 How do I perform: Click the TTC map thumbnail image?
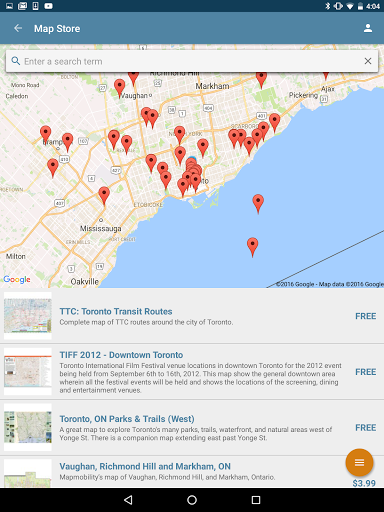[28, 316]
